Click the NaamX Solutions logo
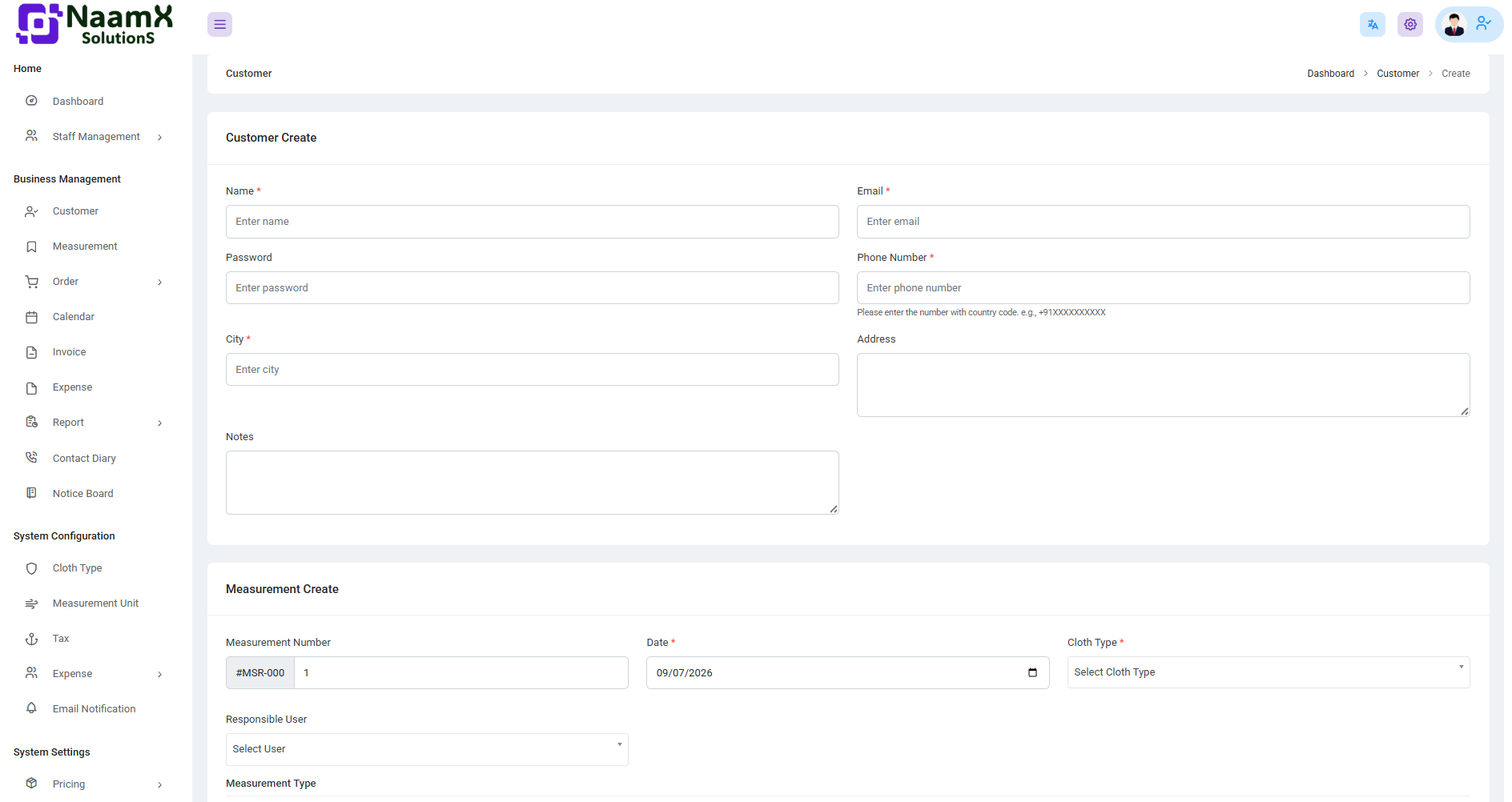 coord(94,24)
